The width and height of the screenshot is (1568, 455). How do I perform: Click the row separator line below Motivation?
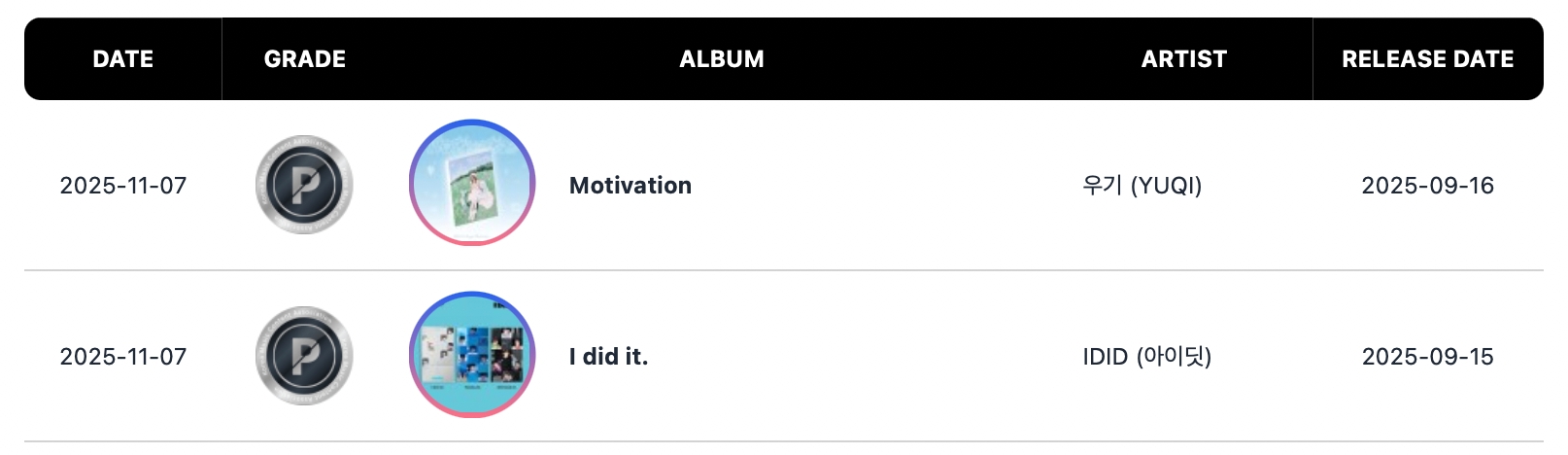(783, 270)
